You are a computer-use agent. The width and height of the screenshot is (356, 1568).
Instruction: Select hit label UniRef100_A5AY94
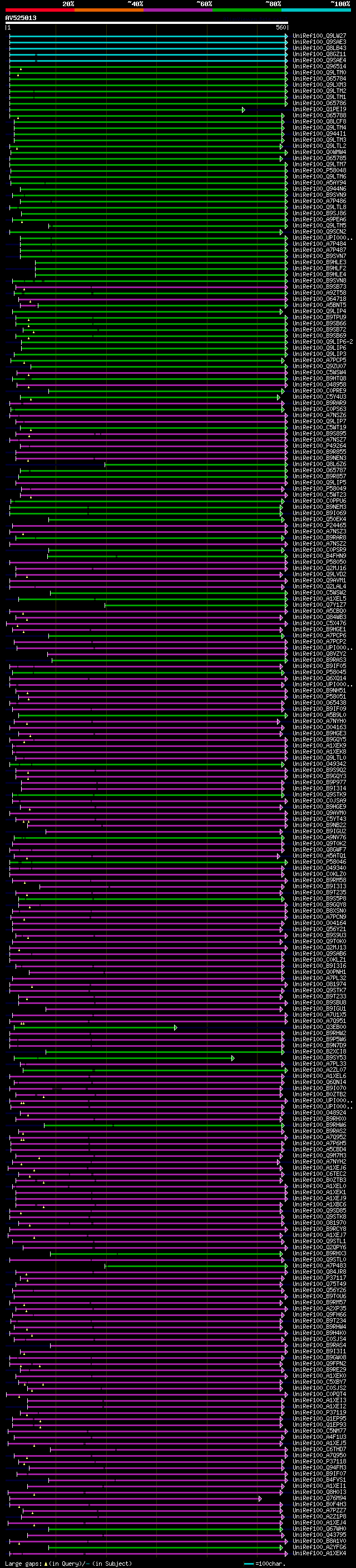[319, 183]
